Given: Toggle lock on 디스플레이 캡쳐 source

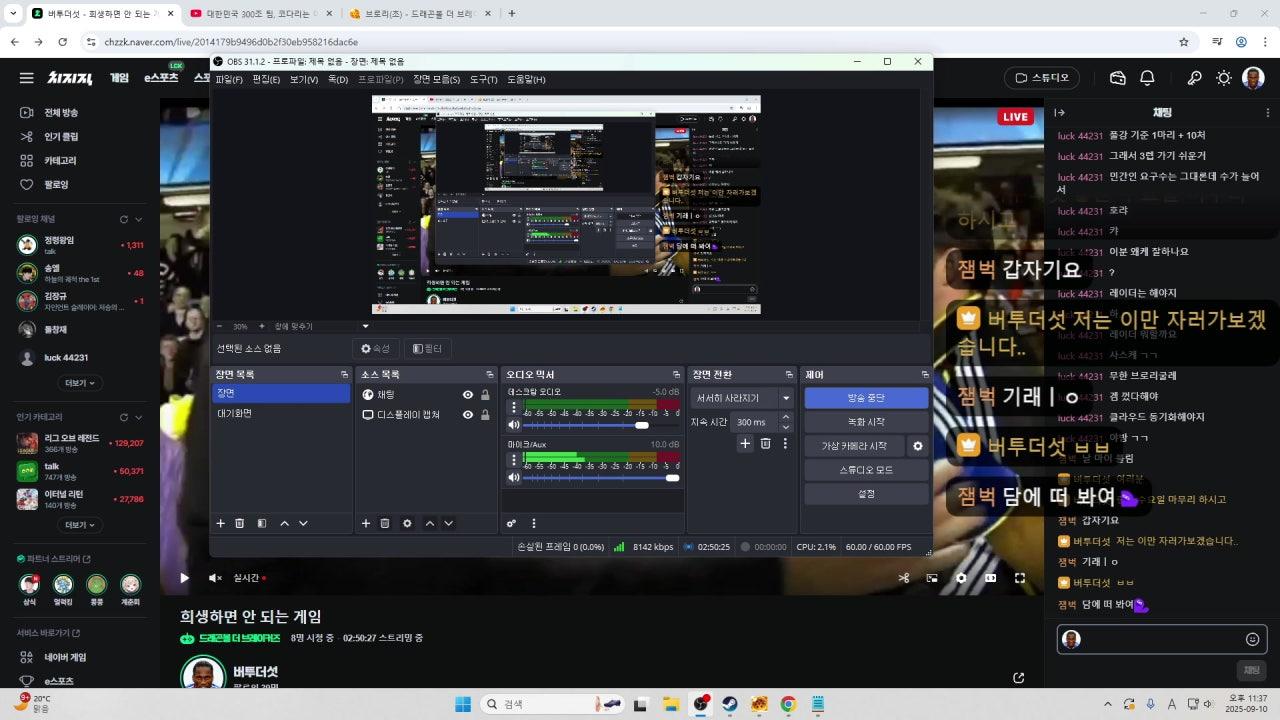Looking at the screenshot, I should click(x=485, y=415).
